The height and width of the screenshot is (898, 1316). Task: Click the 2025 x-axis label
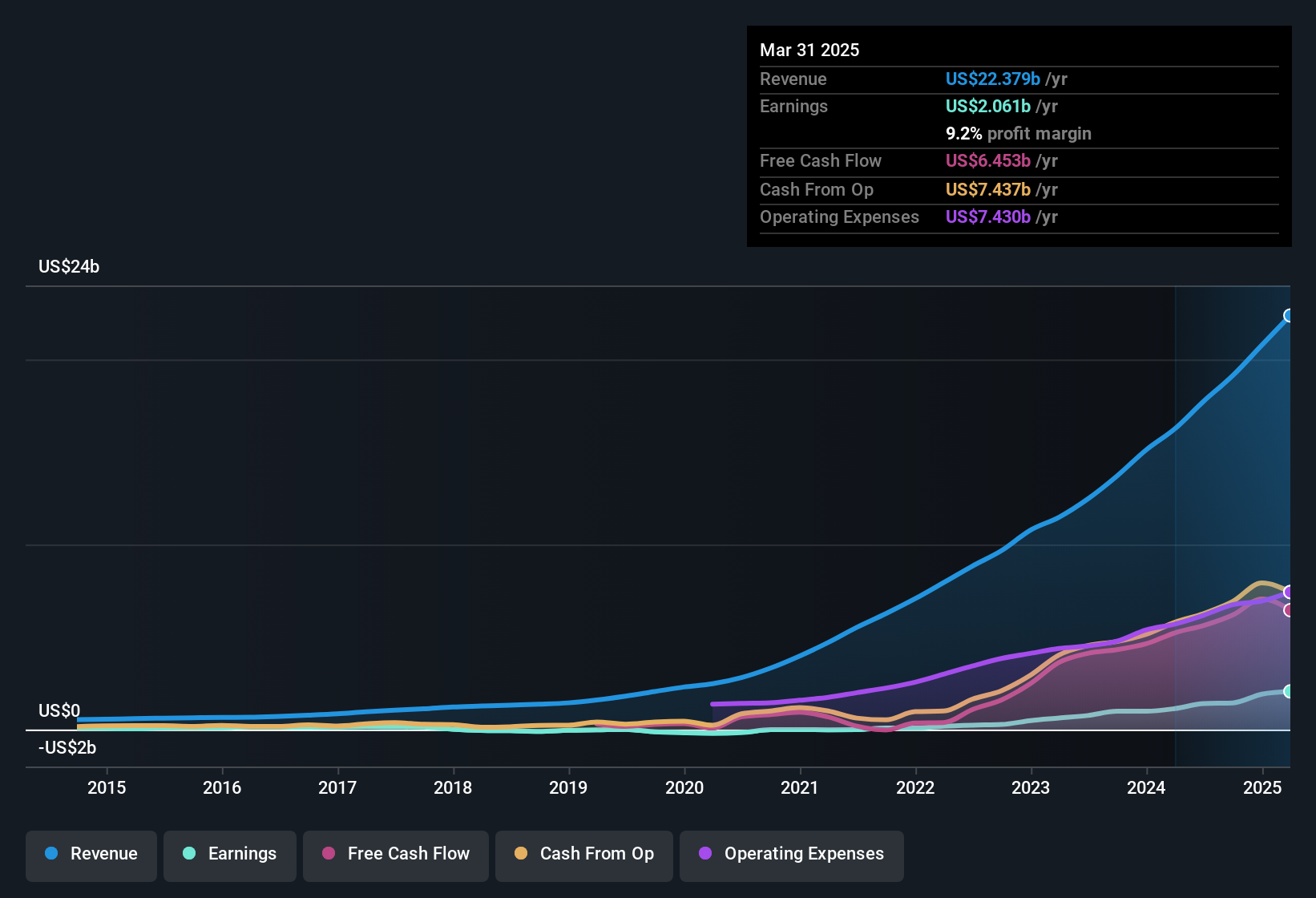(x=1262, y=787)
